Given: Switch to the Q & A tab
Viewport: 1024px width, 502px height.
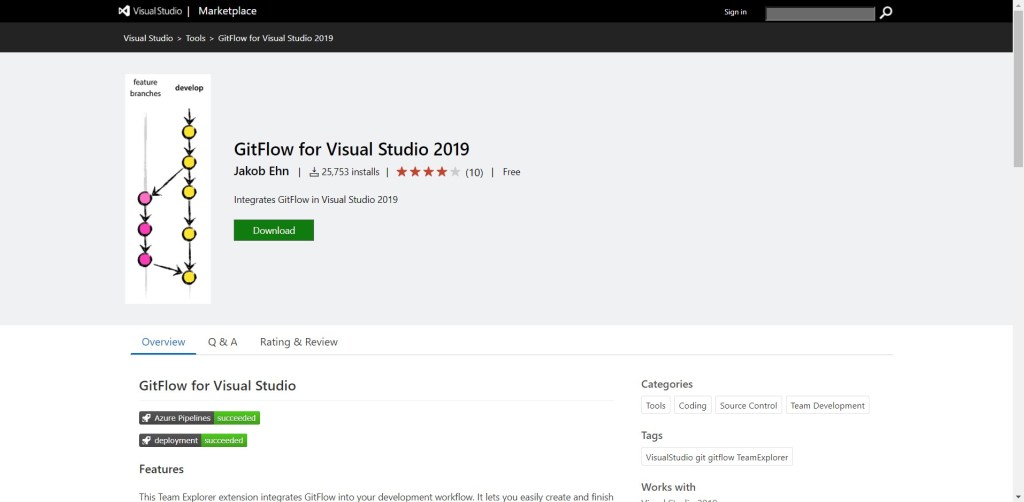Looking at the screenshot, I should pos(222,342).
